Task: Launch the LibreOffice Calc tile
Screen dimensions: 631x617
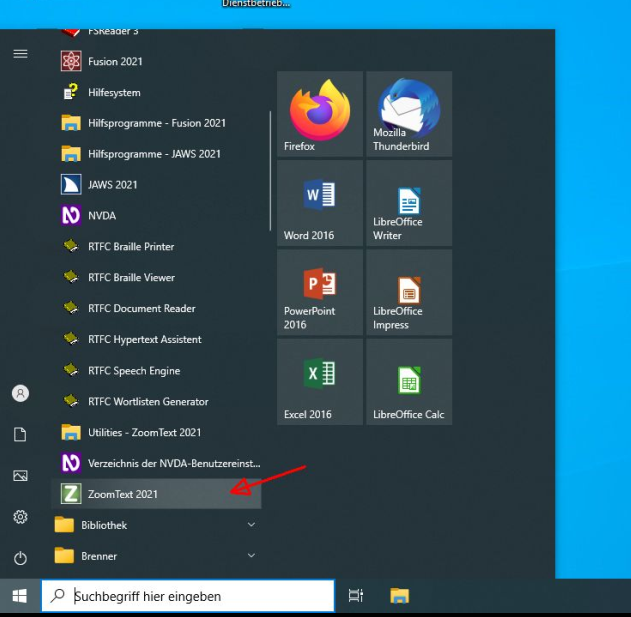Action: pyautogui.click(x=409, y=382)
